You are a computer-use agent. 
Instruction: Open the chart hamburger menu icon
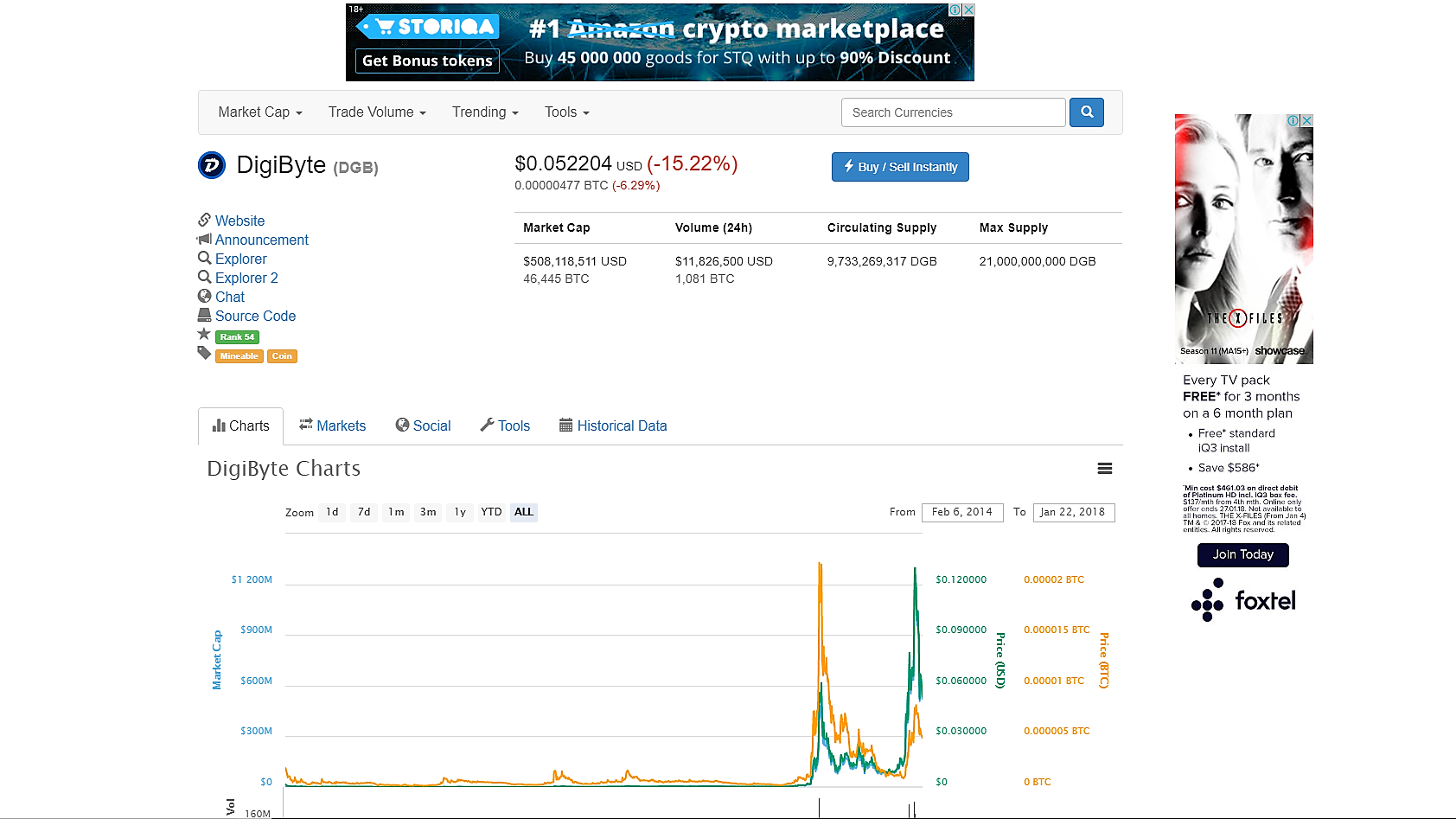(x=1104, y=468)
